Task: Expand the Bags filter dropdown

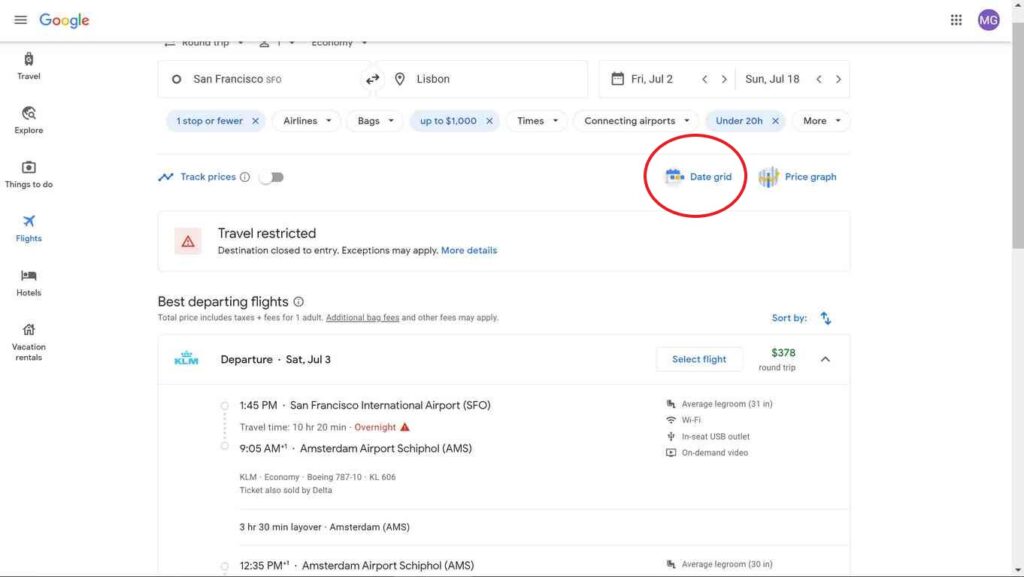Action: 376,121
